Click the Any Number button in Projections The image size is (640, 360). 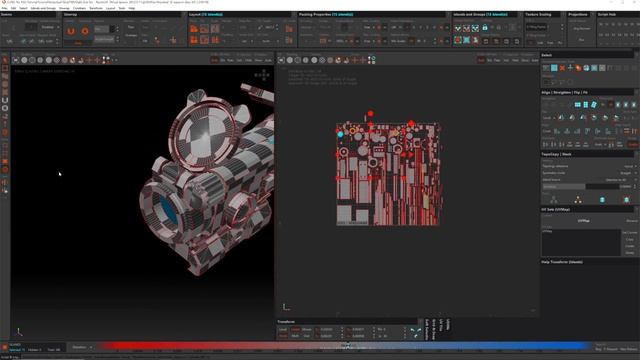click(581, 29)
